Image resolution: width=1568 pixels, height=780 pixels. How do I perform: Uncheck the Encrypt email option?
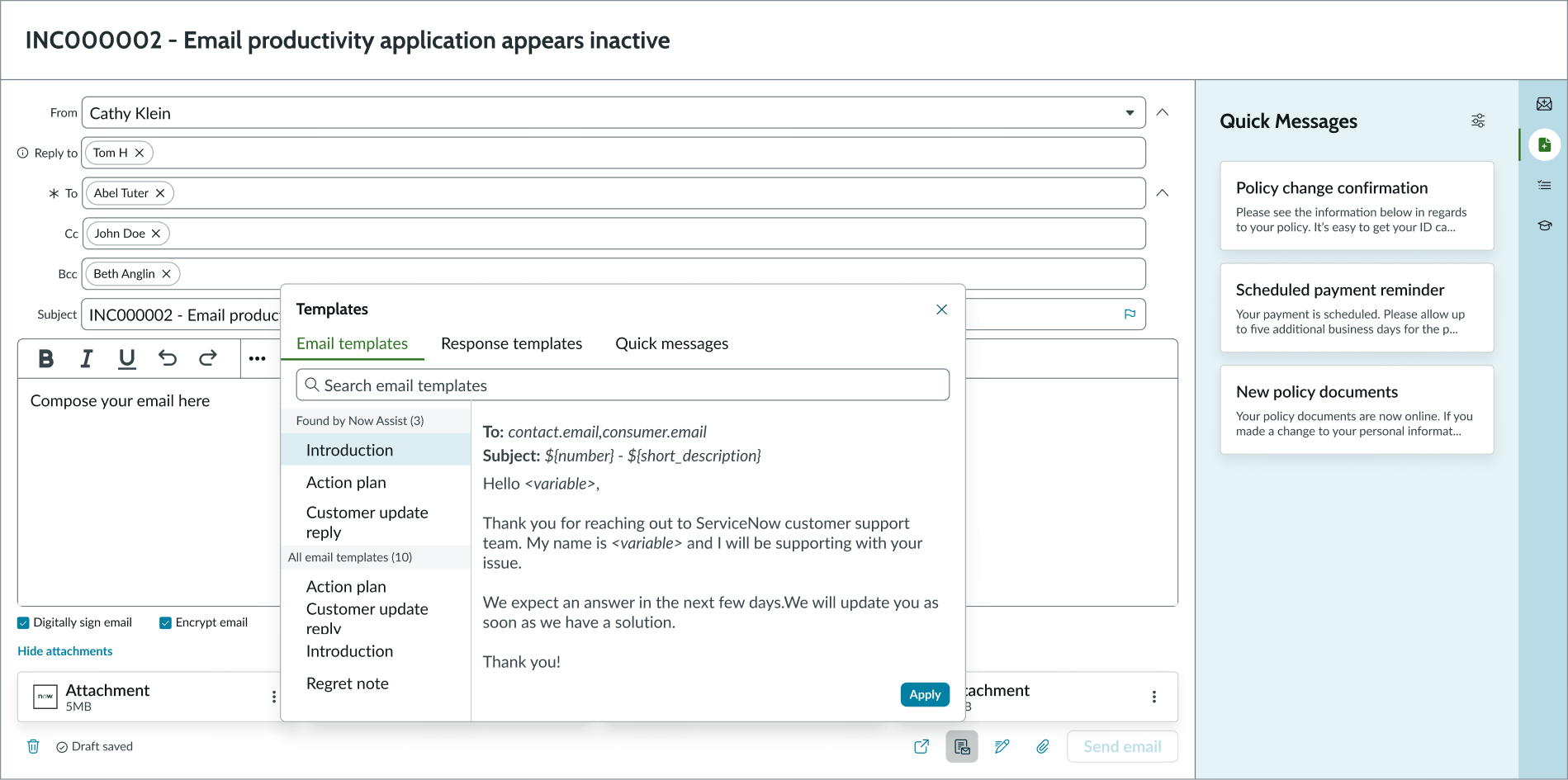pyautogui.click(x=165, y=622)
